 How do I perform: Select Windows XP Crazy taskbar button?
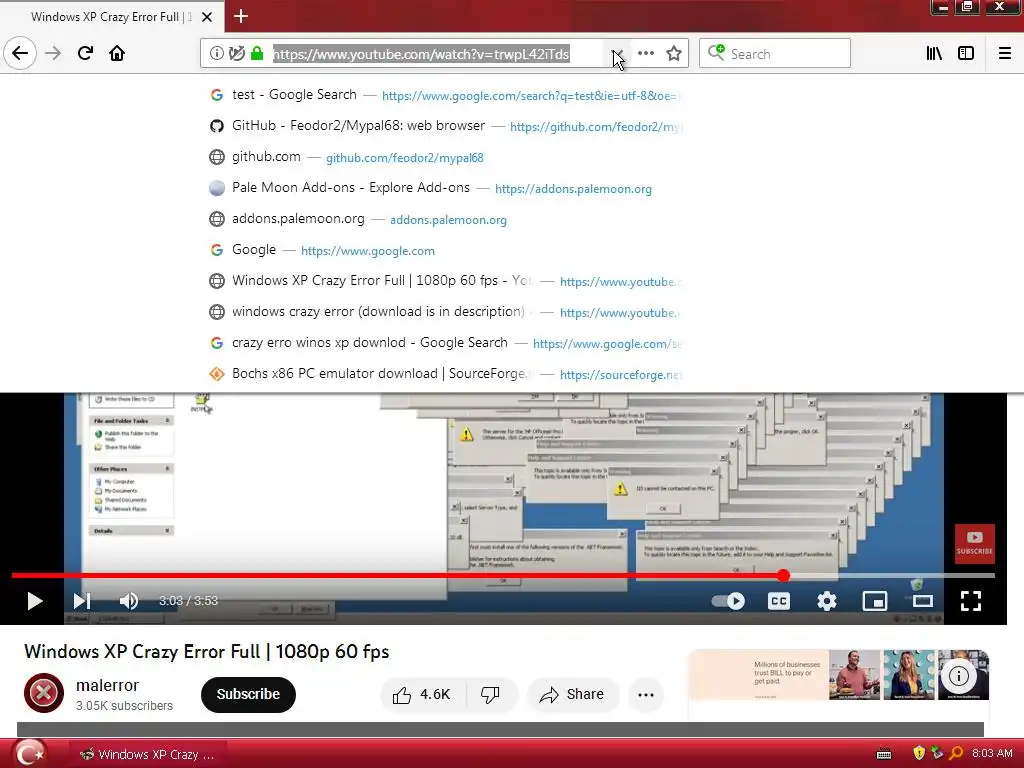(x=147, y=754)
